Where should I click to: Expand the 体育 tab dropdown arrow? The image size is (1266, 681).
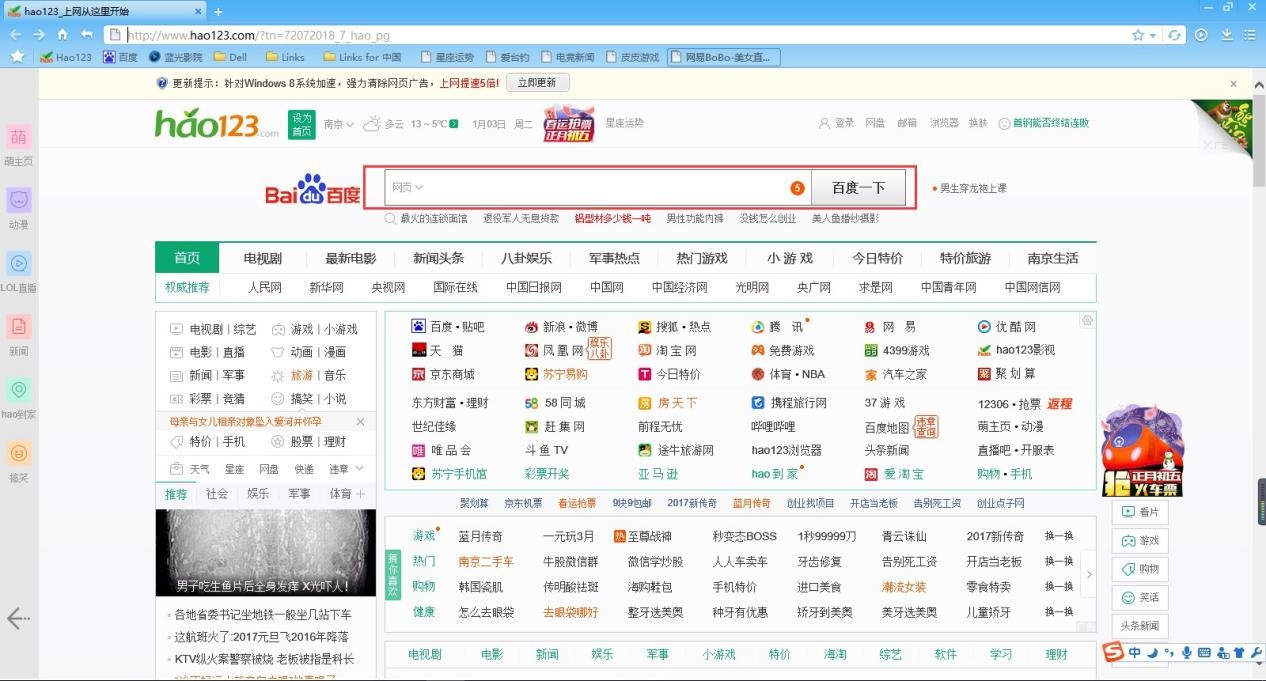357,493
